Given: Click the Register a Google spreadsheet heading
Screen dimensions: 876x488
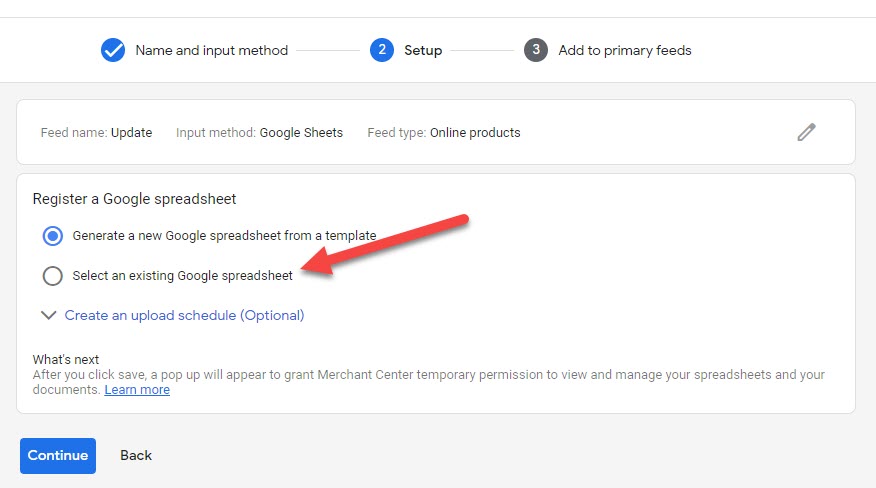Looking at the screenshot, I should (134, 199).
